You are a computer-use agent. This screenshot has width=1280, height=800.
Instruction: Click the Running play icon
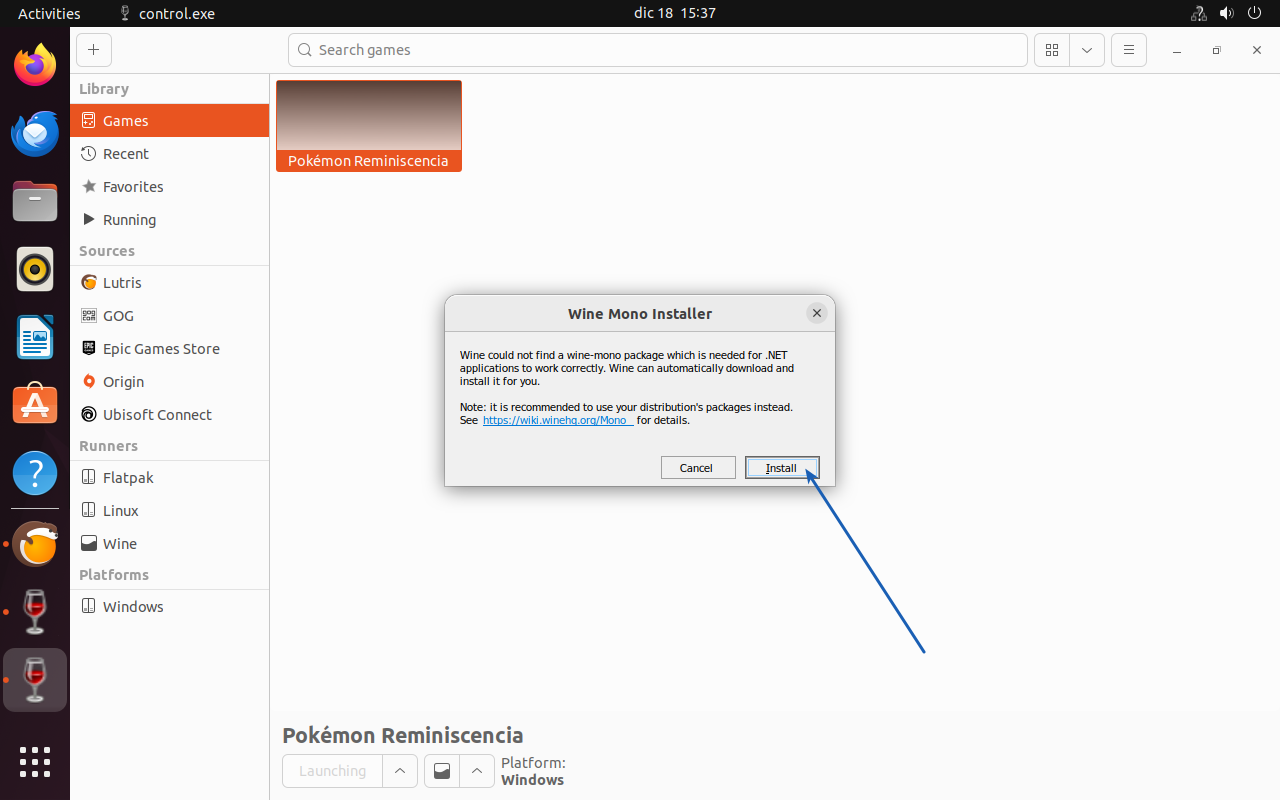[x=88, y=219]
